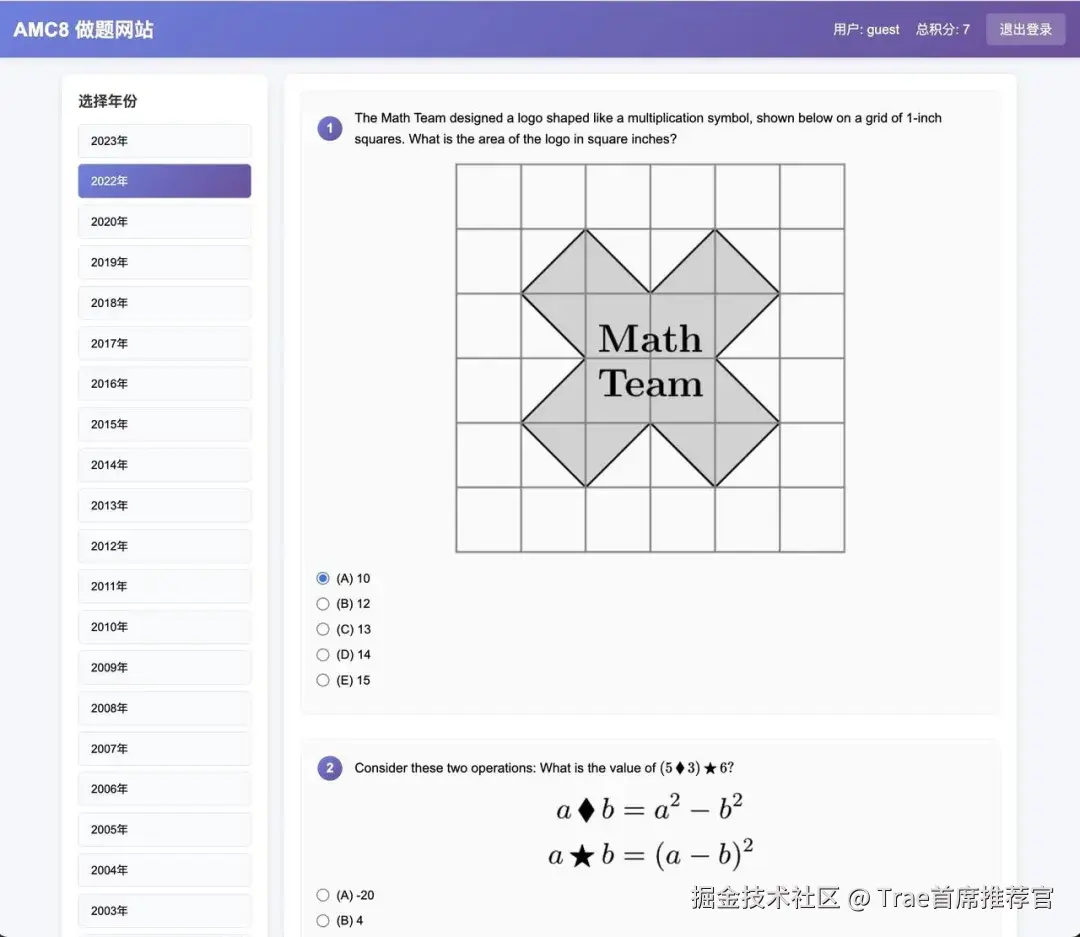Viewport: 1080px width, 937px height.
Task: Click the question 1 problem statement text
Action: 647,128
